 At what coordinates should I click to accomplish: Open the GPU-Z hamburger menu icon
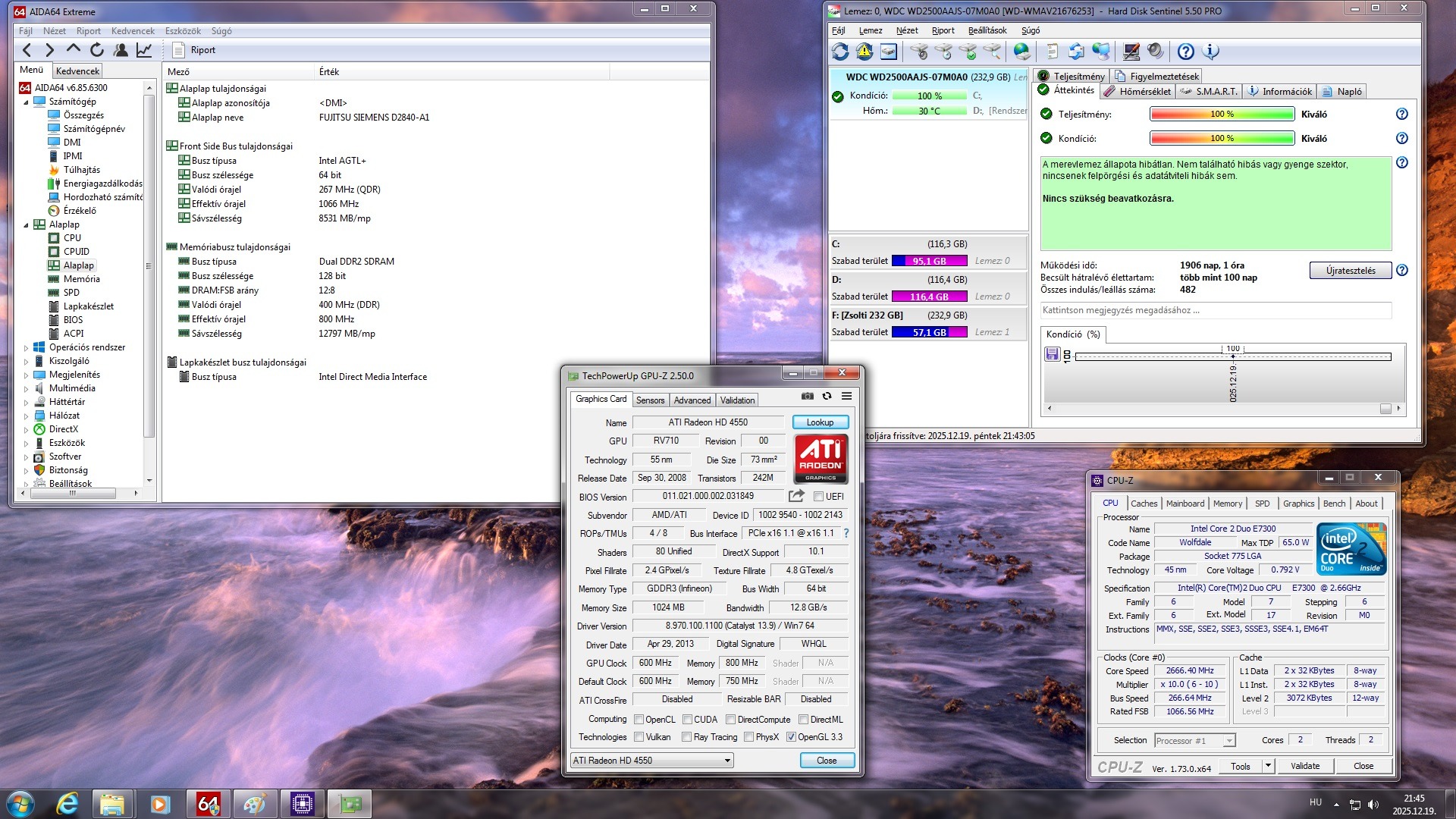[x=846, y=396]
